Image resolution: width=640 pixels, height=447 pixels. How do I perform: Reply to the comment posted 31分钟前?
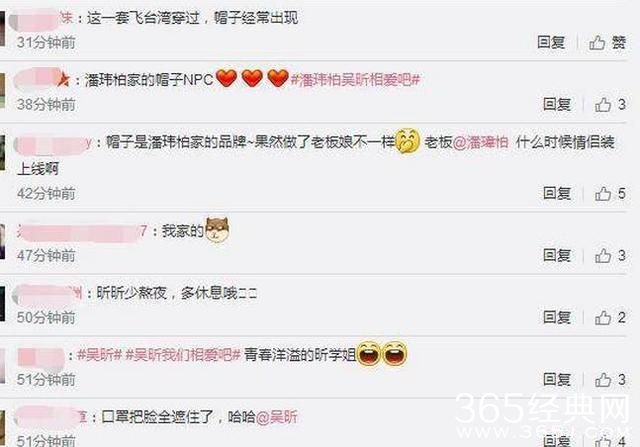point(551,42)
